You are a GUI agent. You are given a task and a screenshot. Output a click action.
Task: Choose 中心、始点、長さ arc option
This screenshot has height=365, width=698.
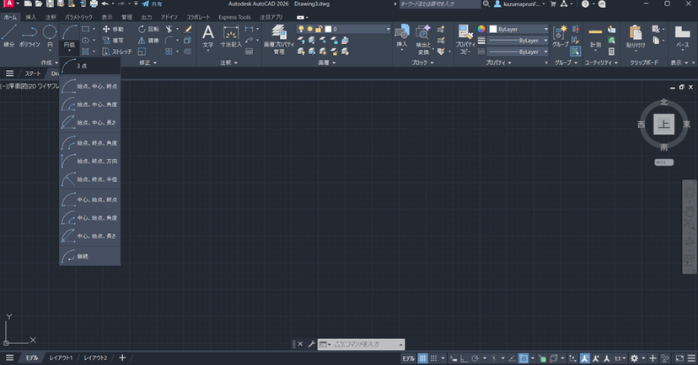click(89, 236)
